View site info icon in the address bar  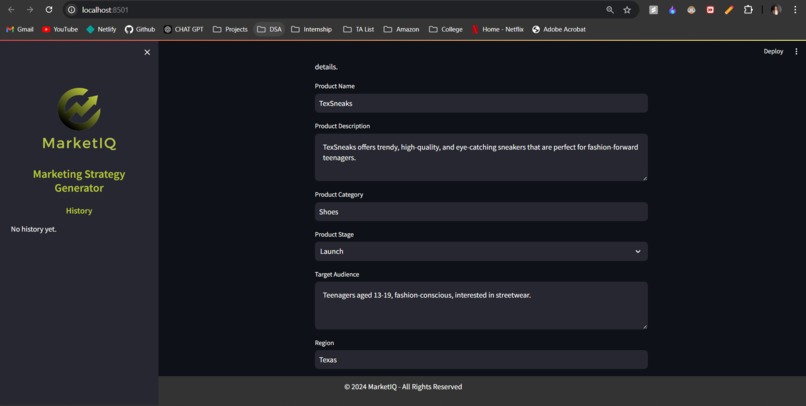71,10
